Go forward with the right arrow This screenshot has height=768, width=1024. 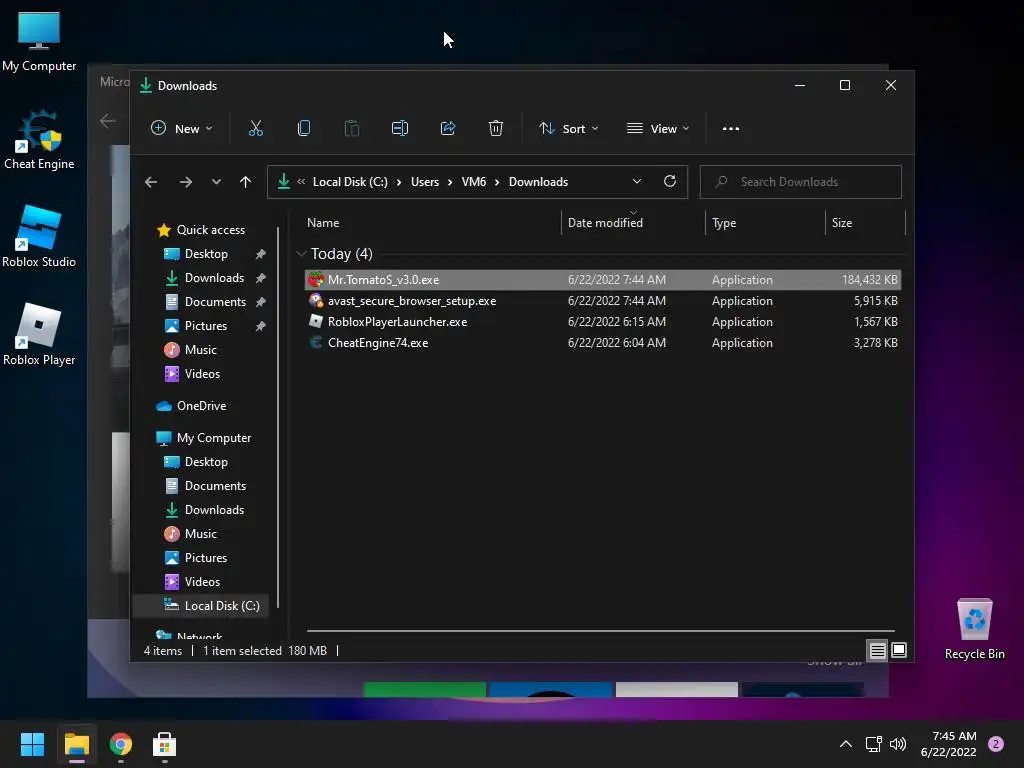[x=186, y=182]
